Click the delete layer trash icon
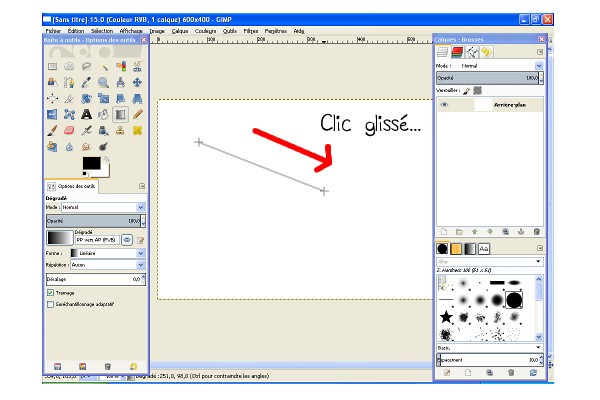The image size is (600, 400). 536,231
